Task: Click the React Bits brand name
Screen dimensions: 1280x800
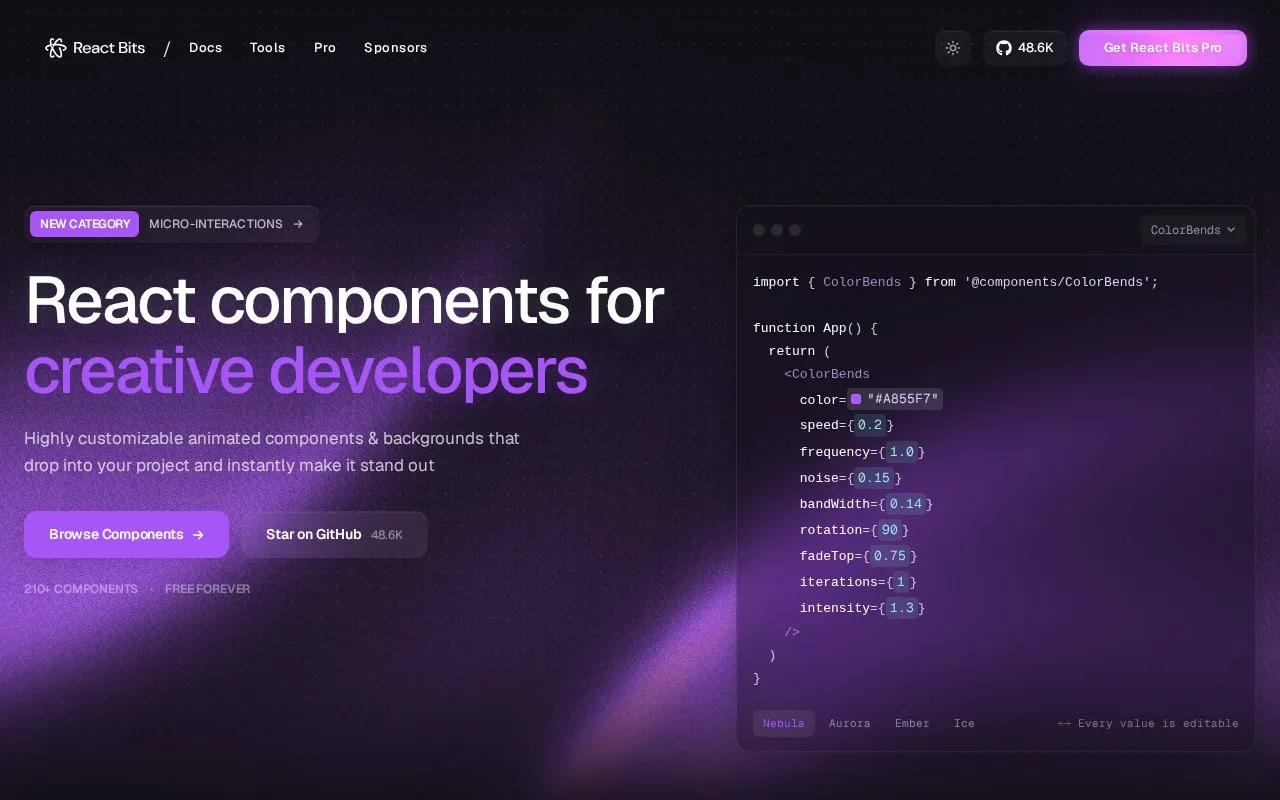Action: tap(109, 48)
